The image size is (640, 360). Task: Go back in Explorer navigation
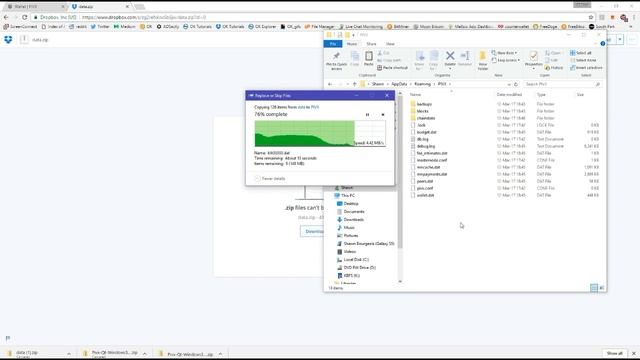(330, 84)
